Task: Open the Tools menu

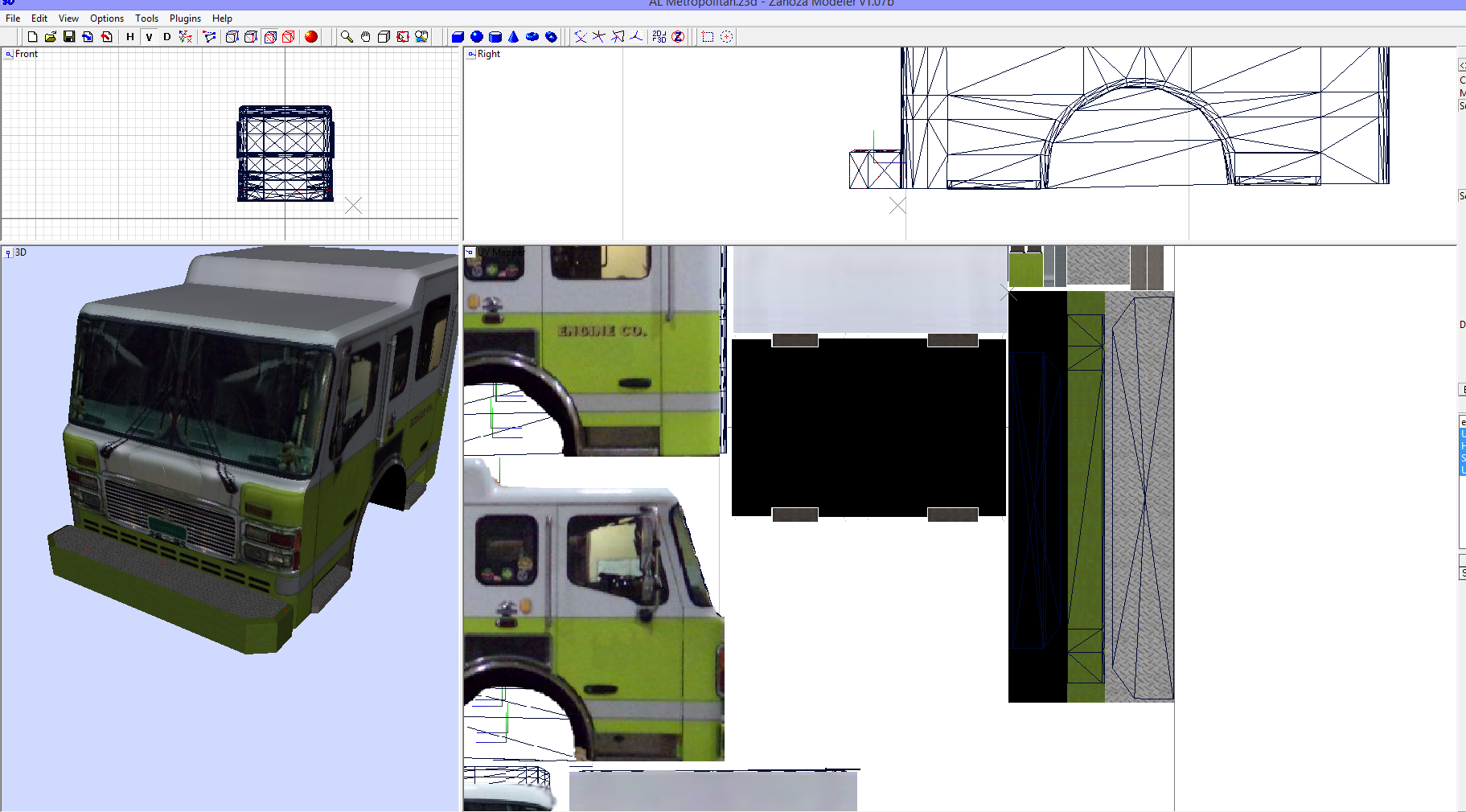Action: pos(147,18)
